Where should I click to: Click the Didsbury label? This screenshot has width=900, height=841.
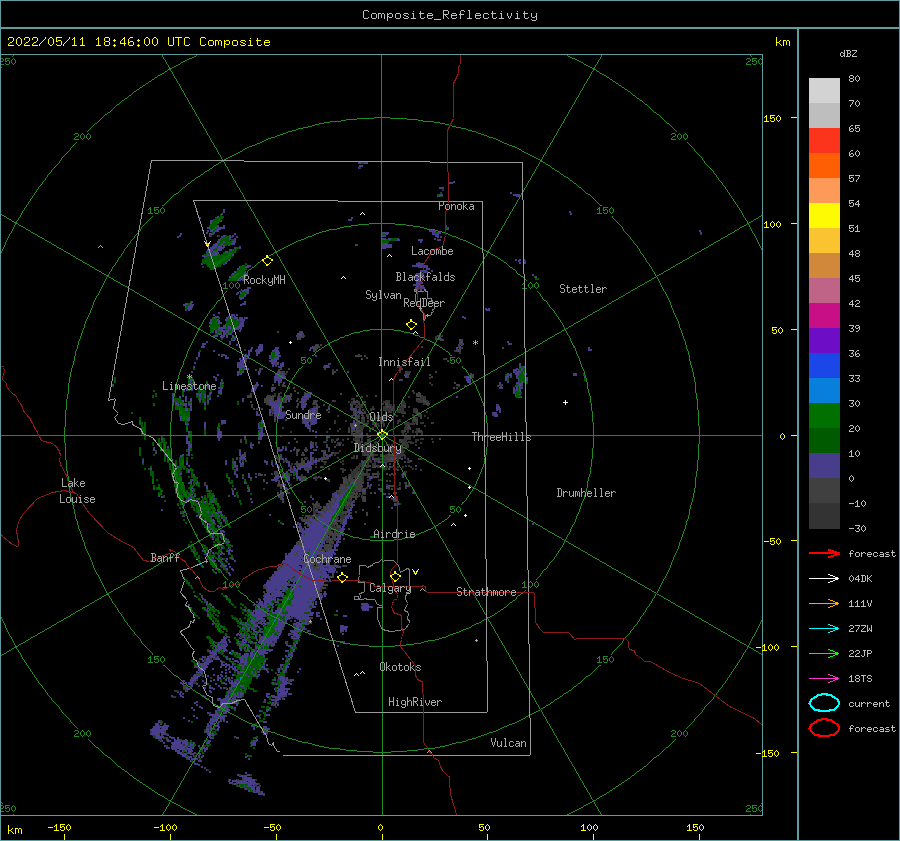click(377, 448)
